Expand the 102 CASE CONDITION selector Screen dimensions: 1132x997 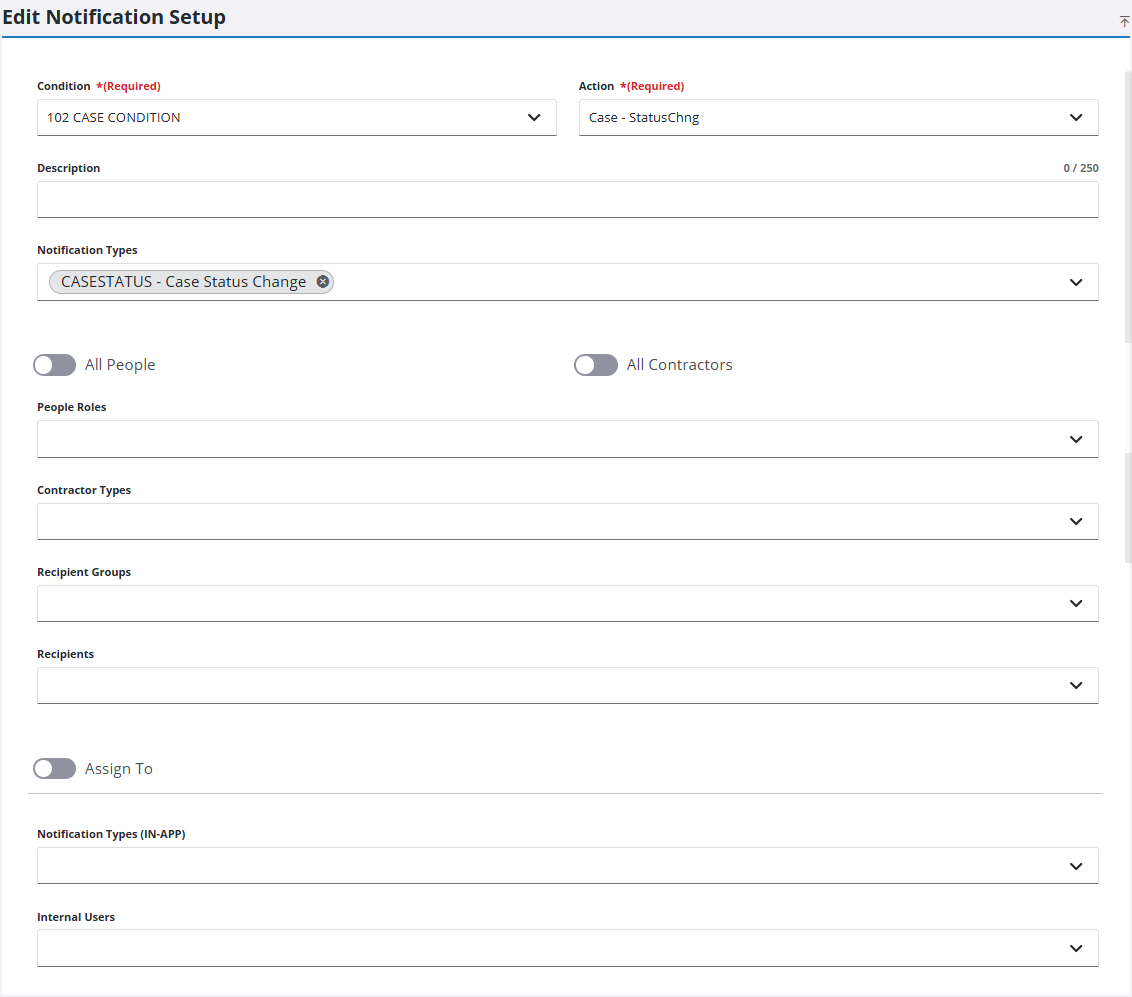(x=297, y=117)
